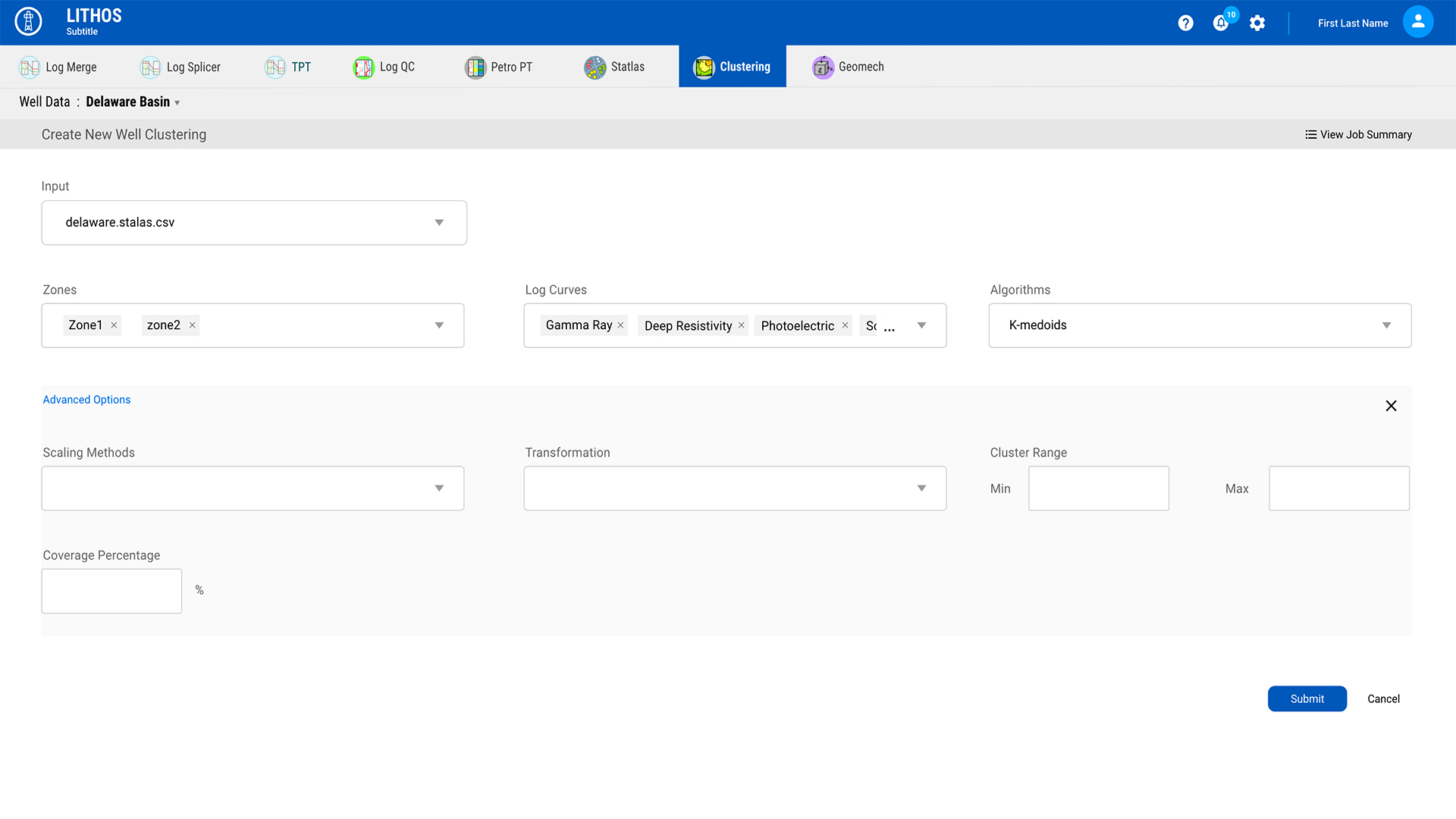Viewport: 1456px width, 819px height.
Task: Click the user profile avatar icon
Action: click(x=1417, y=22)
